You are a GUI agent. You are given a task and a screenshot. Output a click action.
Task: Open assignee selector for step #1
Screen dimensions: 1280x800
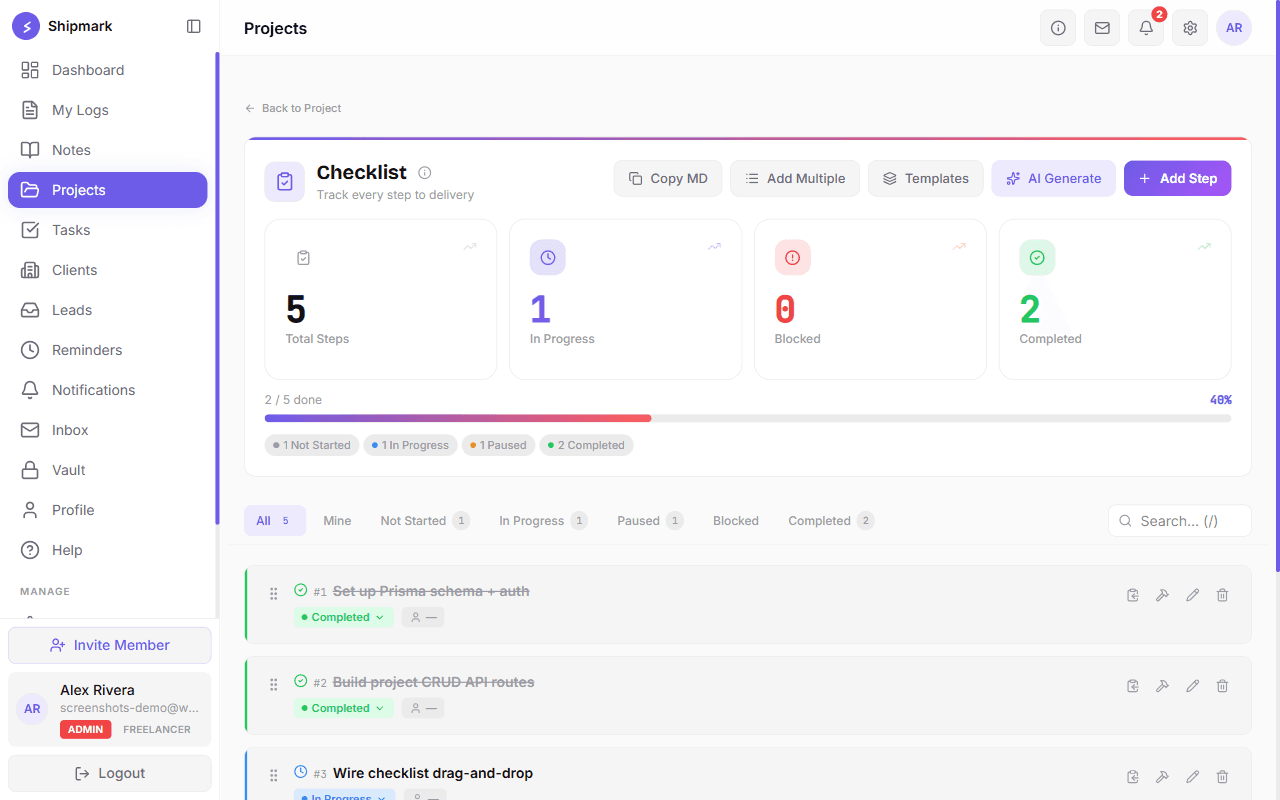click(423, 617)
